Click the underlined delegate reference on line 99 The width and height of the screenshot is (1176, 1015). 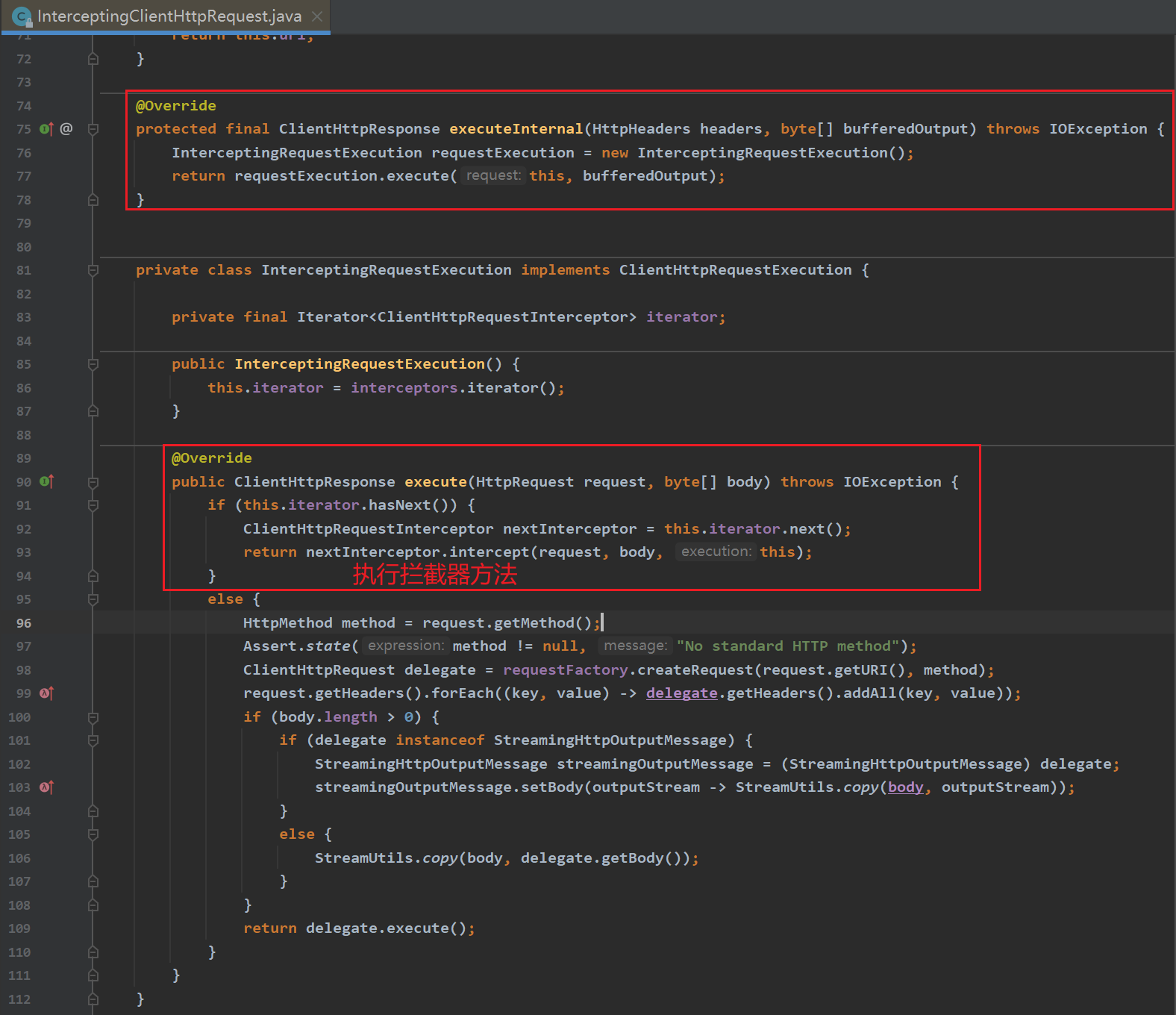click(681, 693)
